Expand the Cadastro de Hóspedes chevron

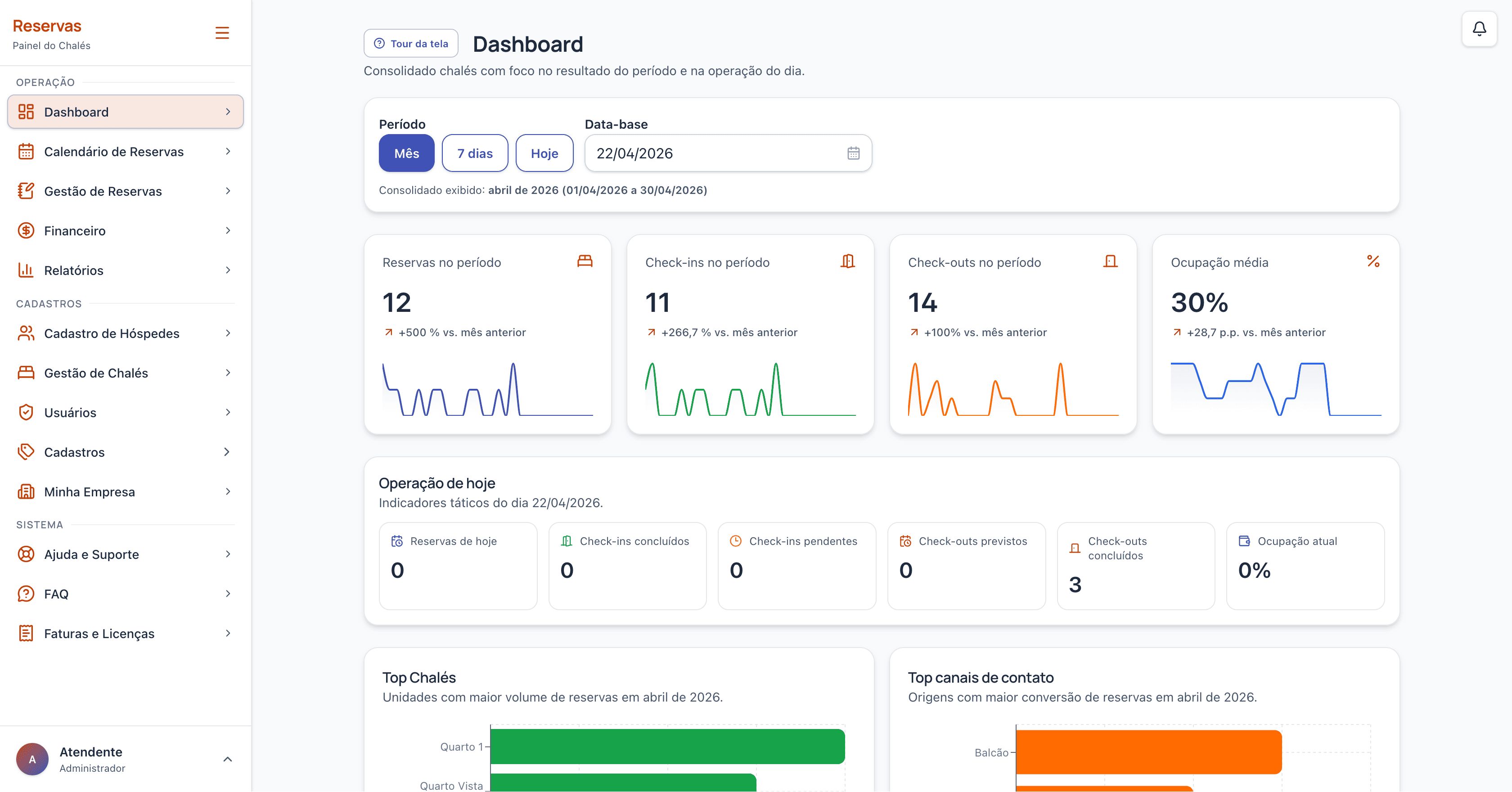[228, 333]
